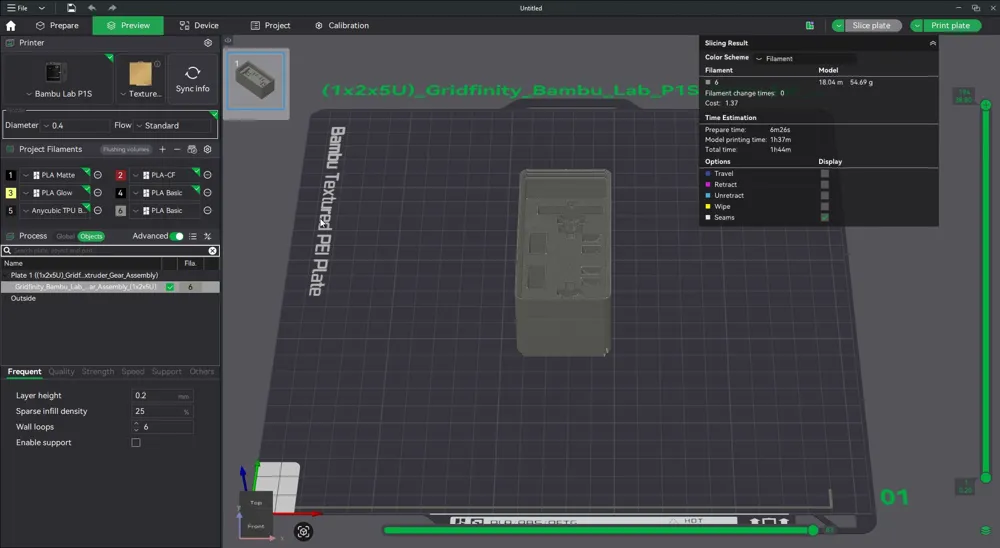The width and height of the screenshot is (1000, 548).
Task: Clear the object search field
Action: [212, 251]
